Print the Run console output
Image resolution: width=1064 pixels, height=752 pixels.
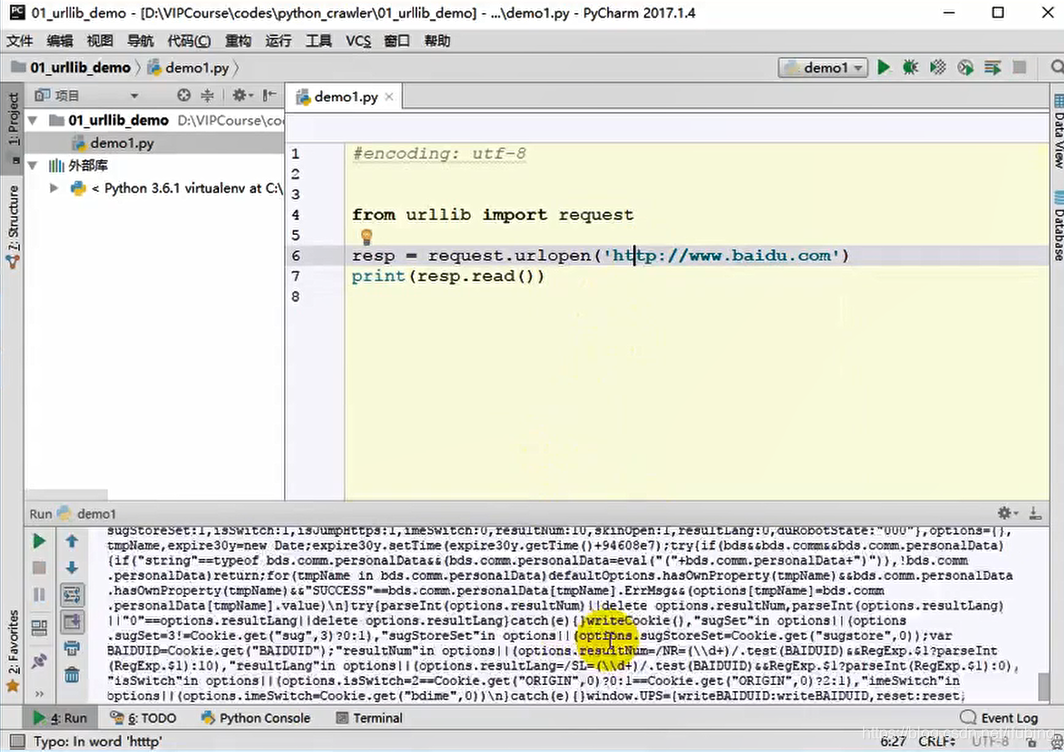click(x=71, y=648)
